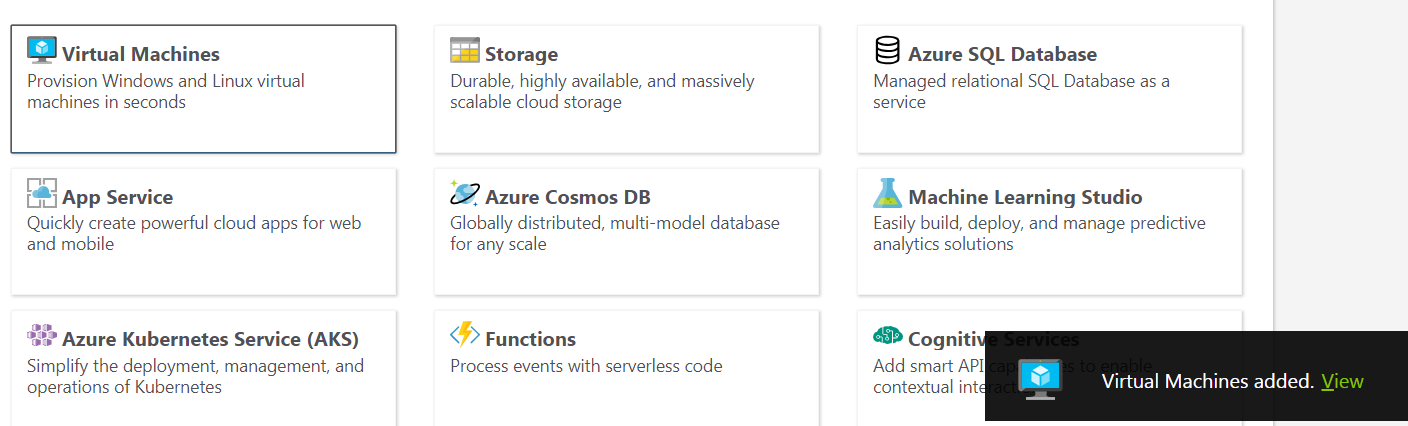This screenshot has width=1408, height=426.
Task: Click the Functions lightning bolt icon
Action: click(465, 335)
